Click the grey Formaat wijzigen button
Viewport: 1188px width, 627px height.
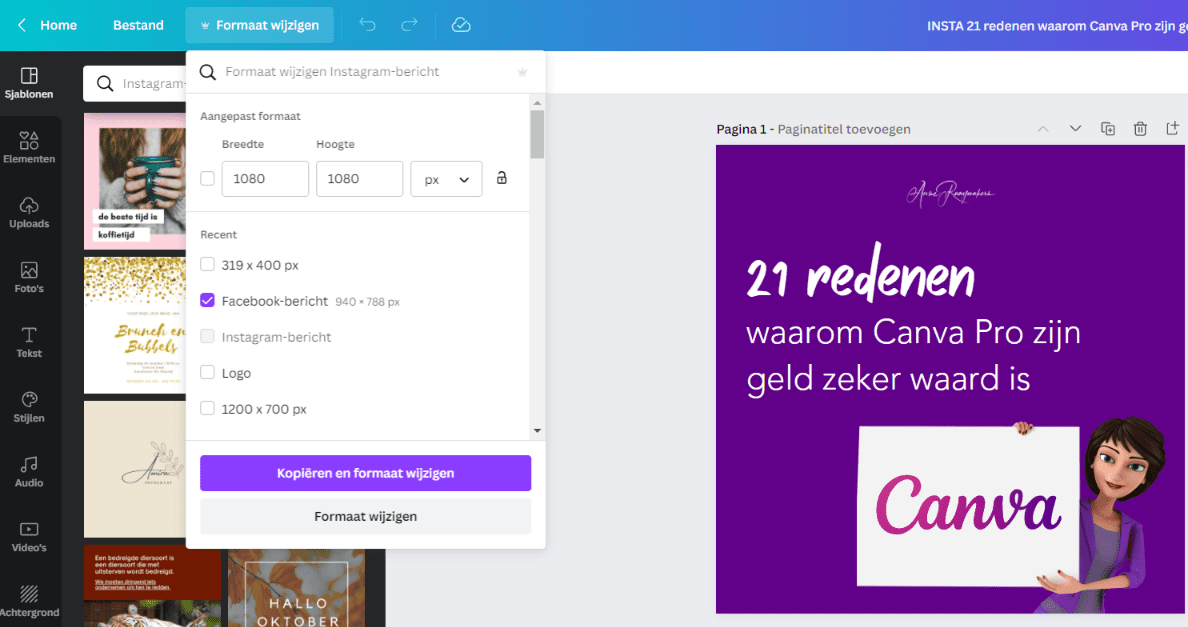[365, 516]
